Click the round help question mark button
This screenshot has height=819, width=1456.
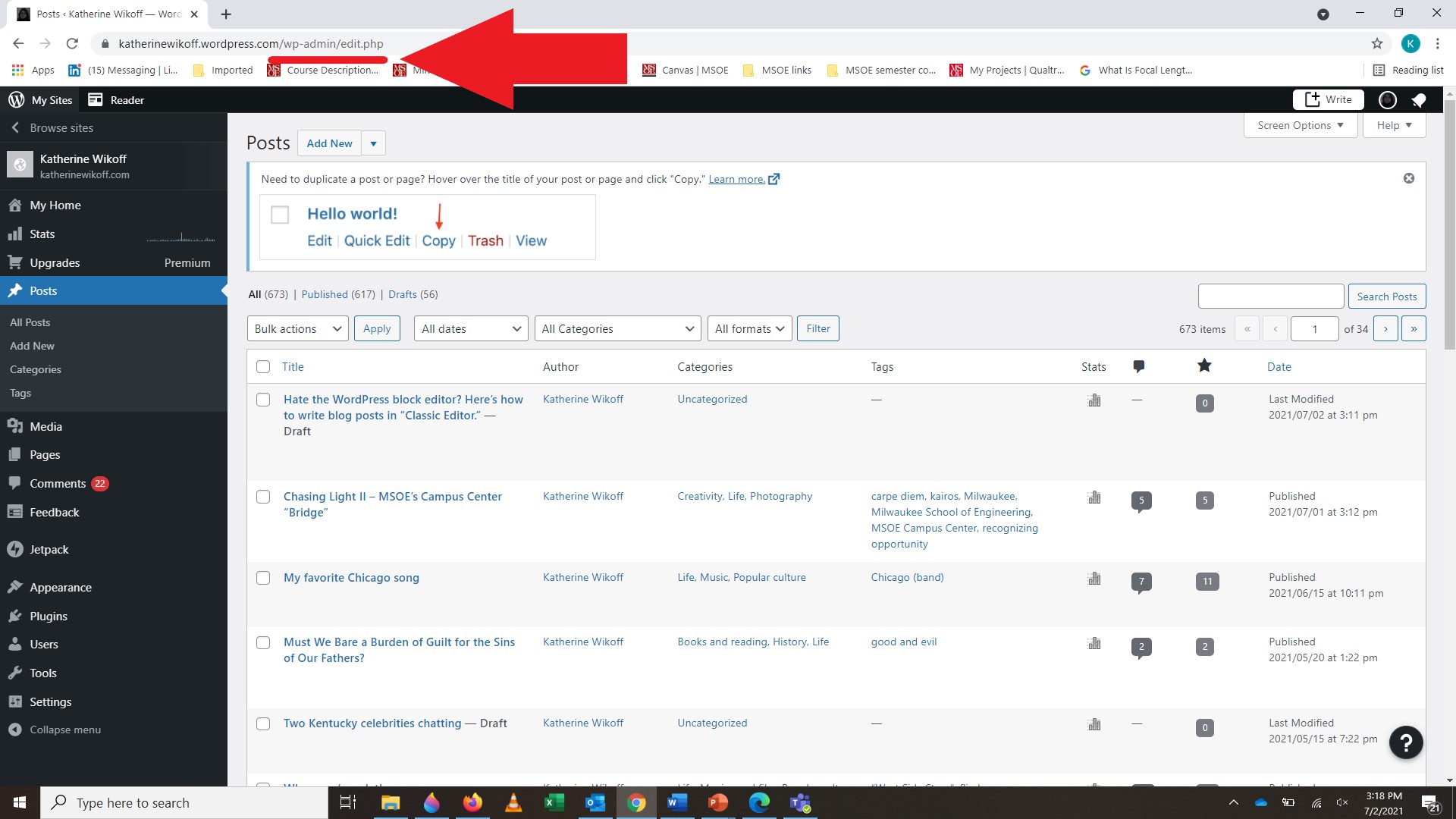pyautogui.click(x=1405, y=742)
